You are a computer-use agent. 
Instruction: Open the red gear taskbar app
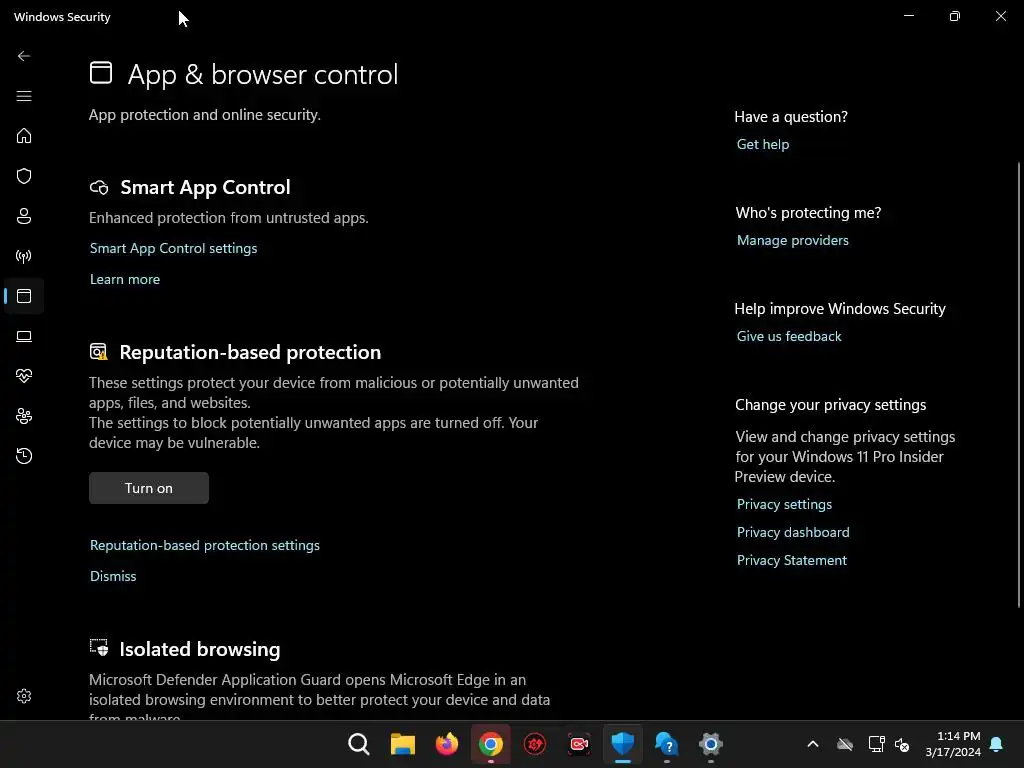[535, 744]
